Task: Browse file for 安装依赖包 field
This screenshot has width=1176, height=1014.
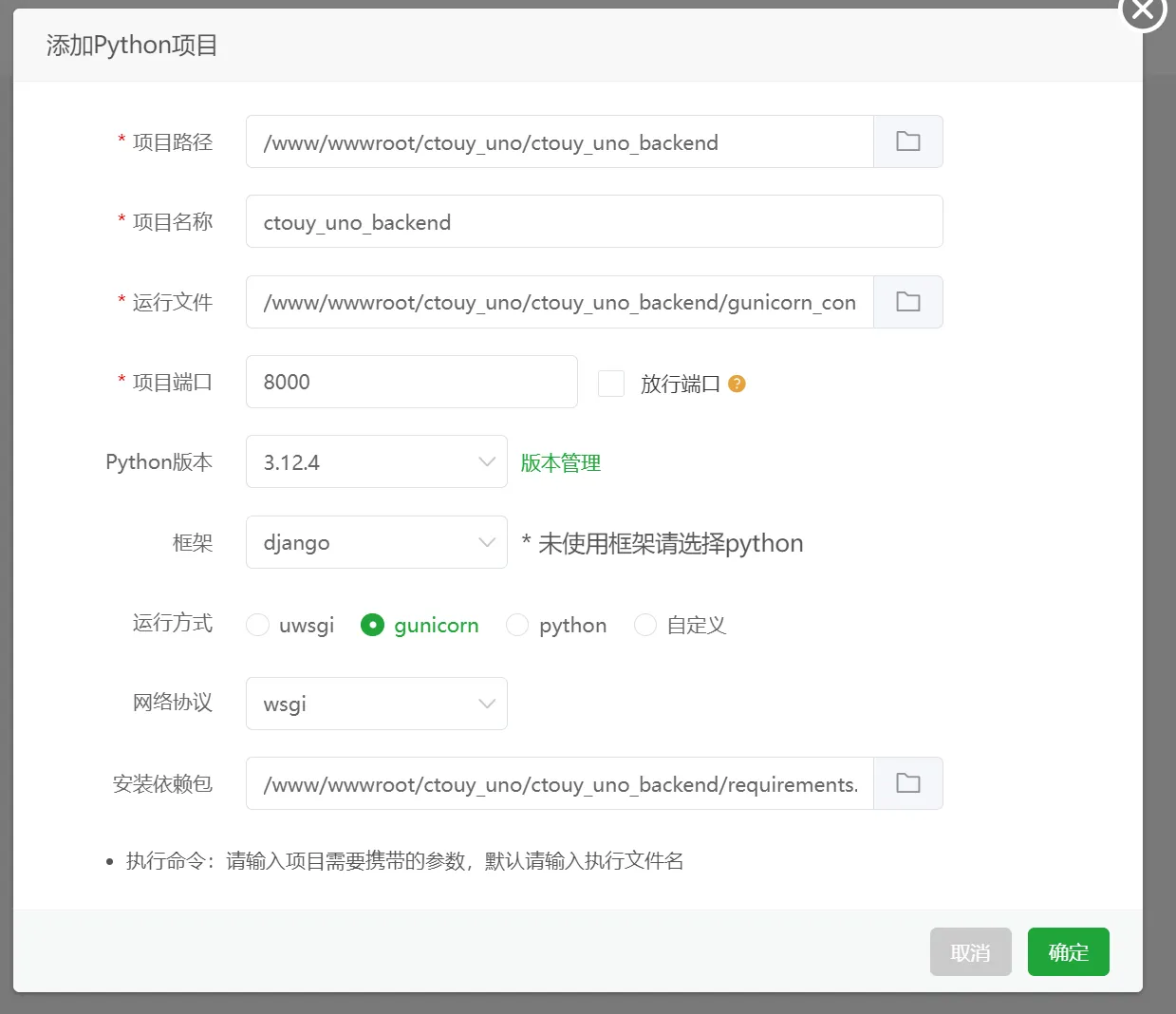Action: coord(908,783)
